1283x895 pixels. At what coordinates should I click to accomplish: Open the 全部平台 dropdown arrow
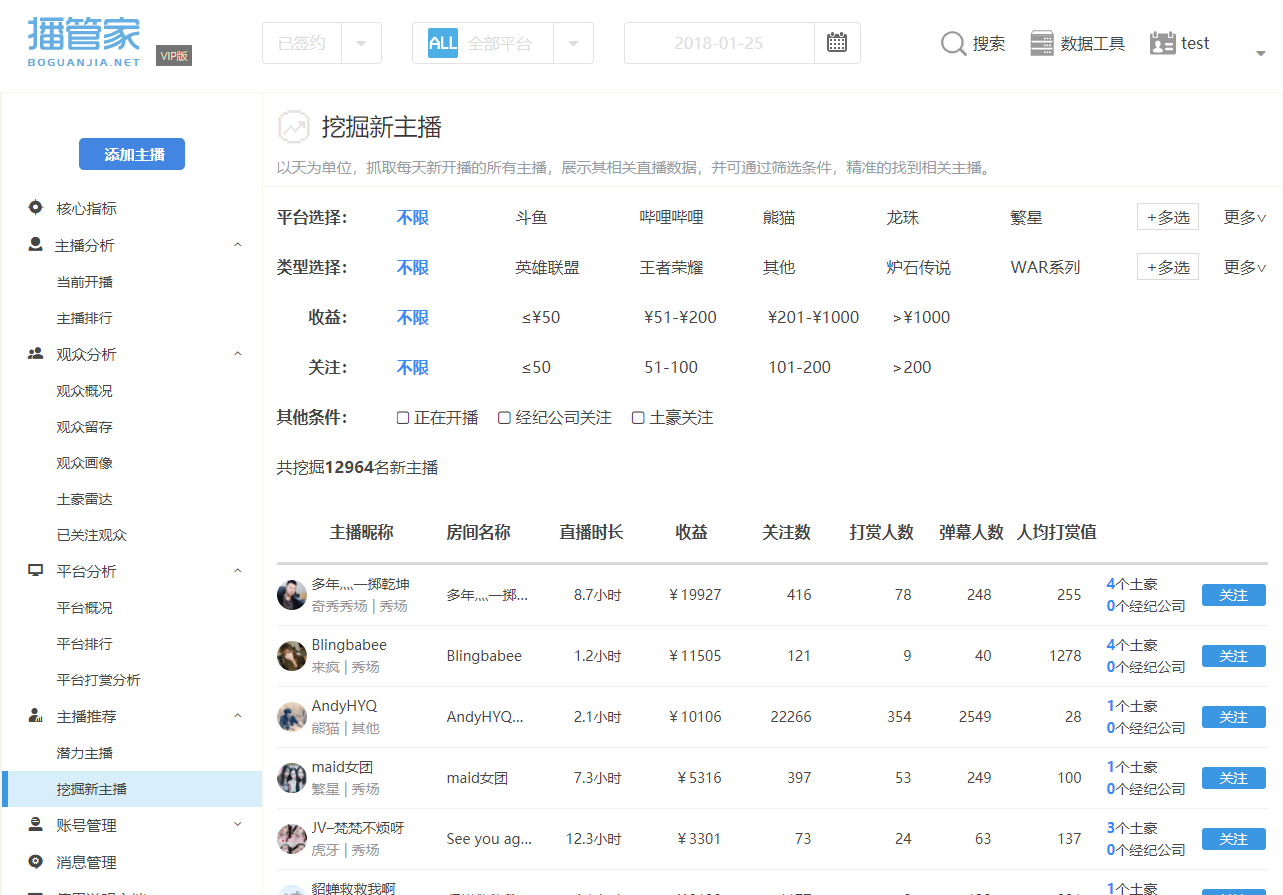coord(573,43)
